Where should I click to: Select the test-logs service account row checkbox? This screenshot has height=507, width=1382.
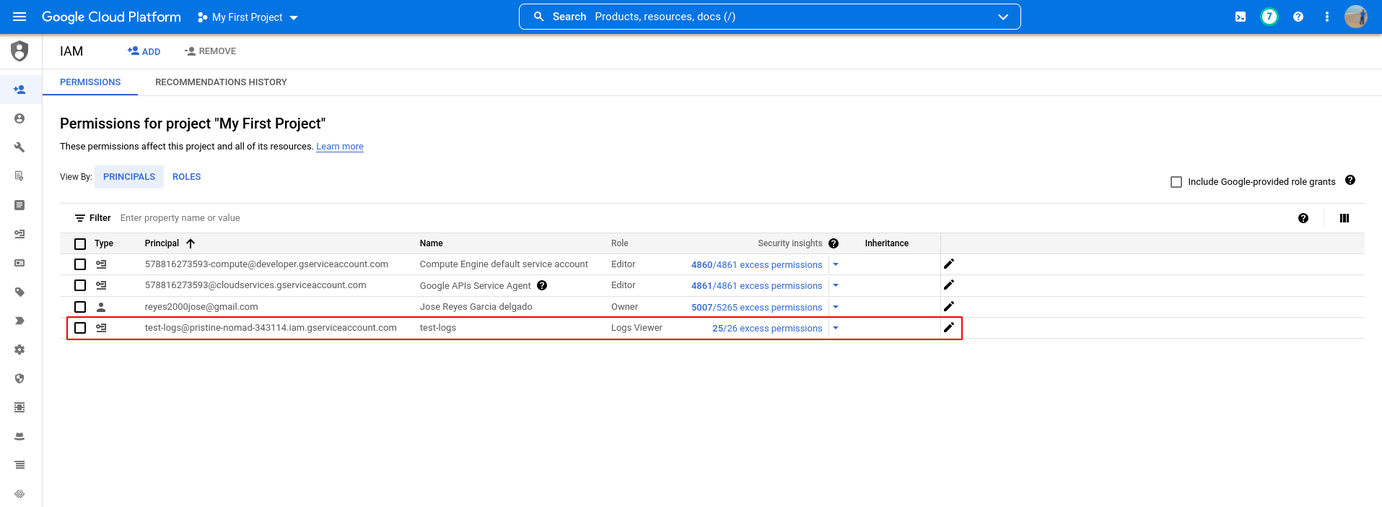(80, 328)
